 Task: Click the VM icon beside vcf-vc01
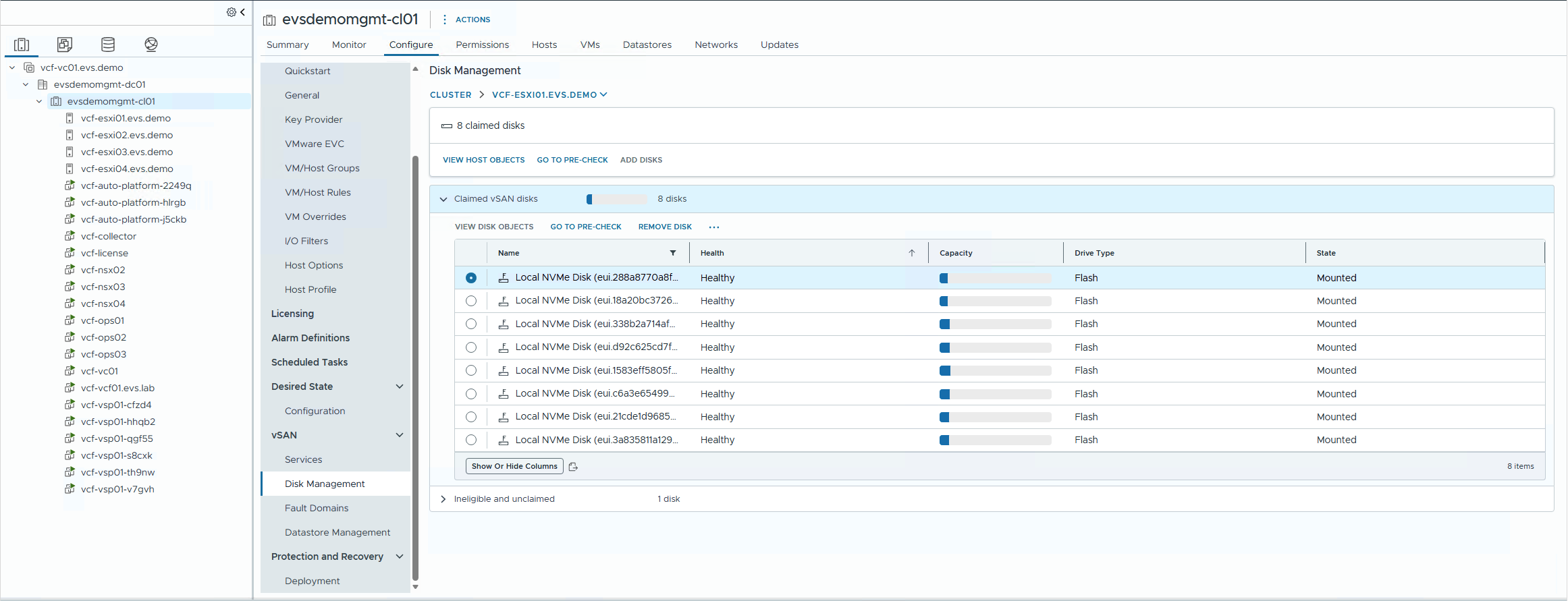70,371
